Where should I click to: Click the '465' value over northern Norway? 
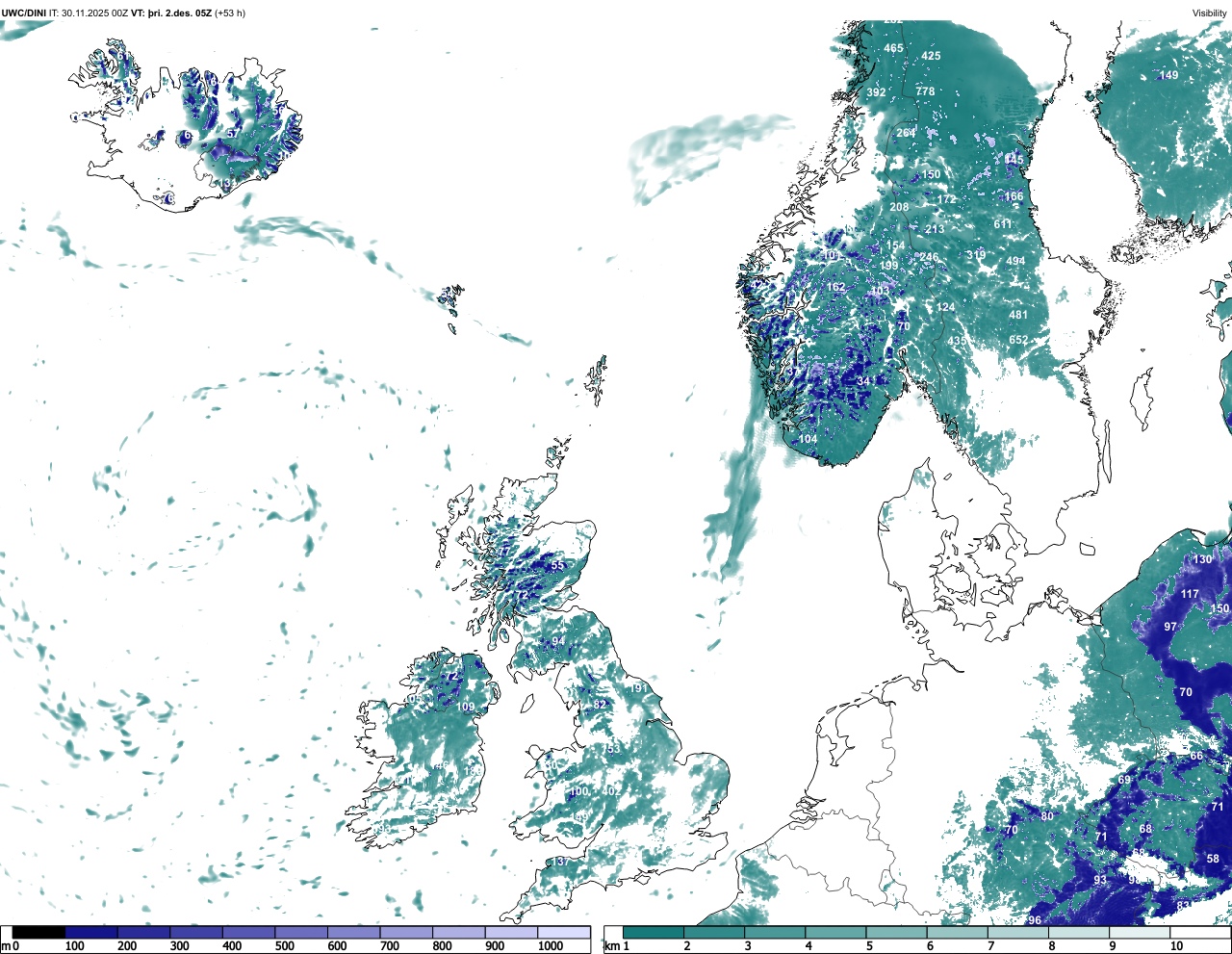click(x=893, y=48)
